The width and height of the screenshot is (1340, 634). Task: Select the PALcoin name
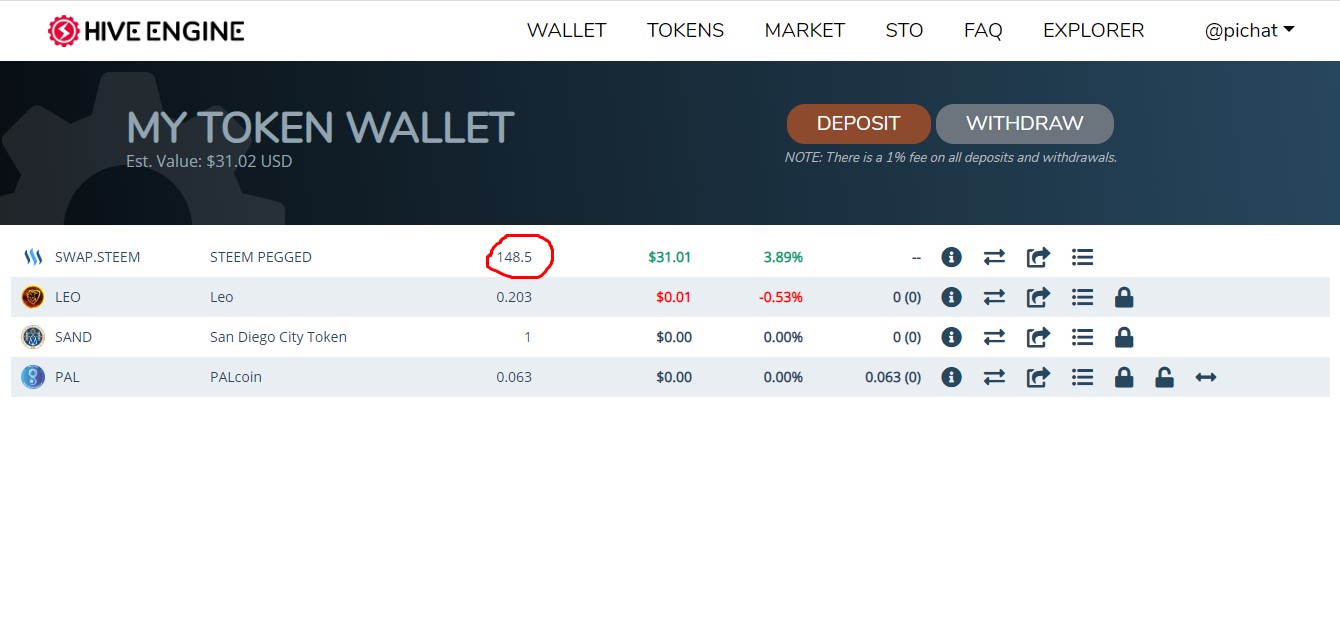236,377
